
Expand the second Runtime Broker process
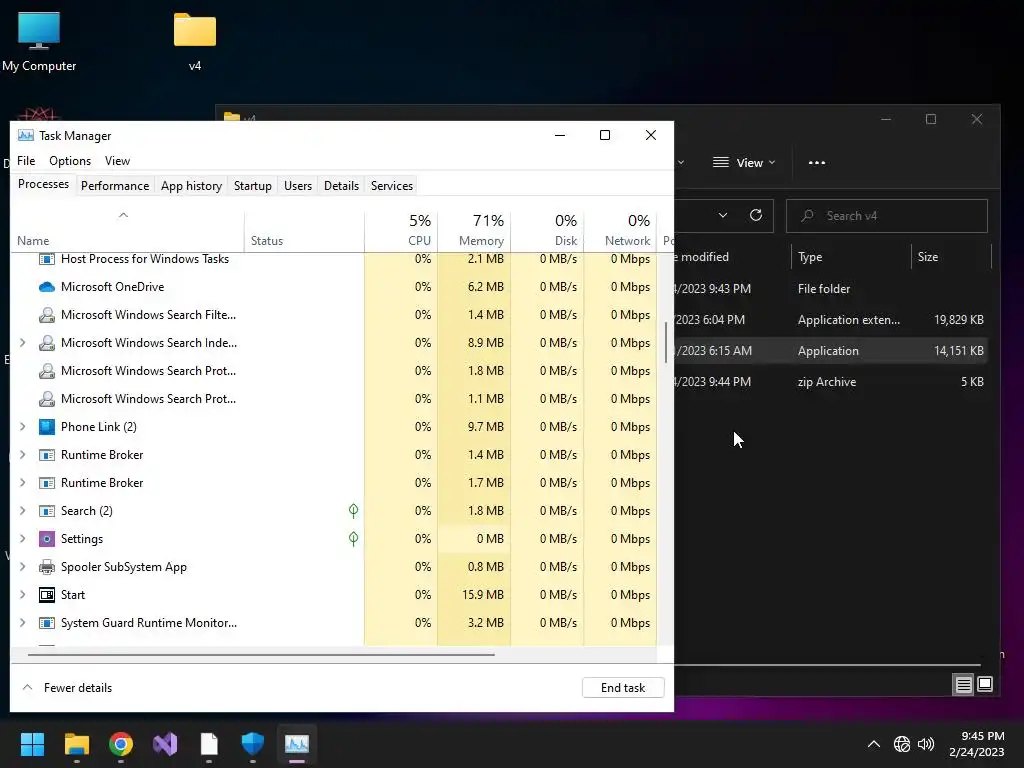[22, 483]
